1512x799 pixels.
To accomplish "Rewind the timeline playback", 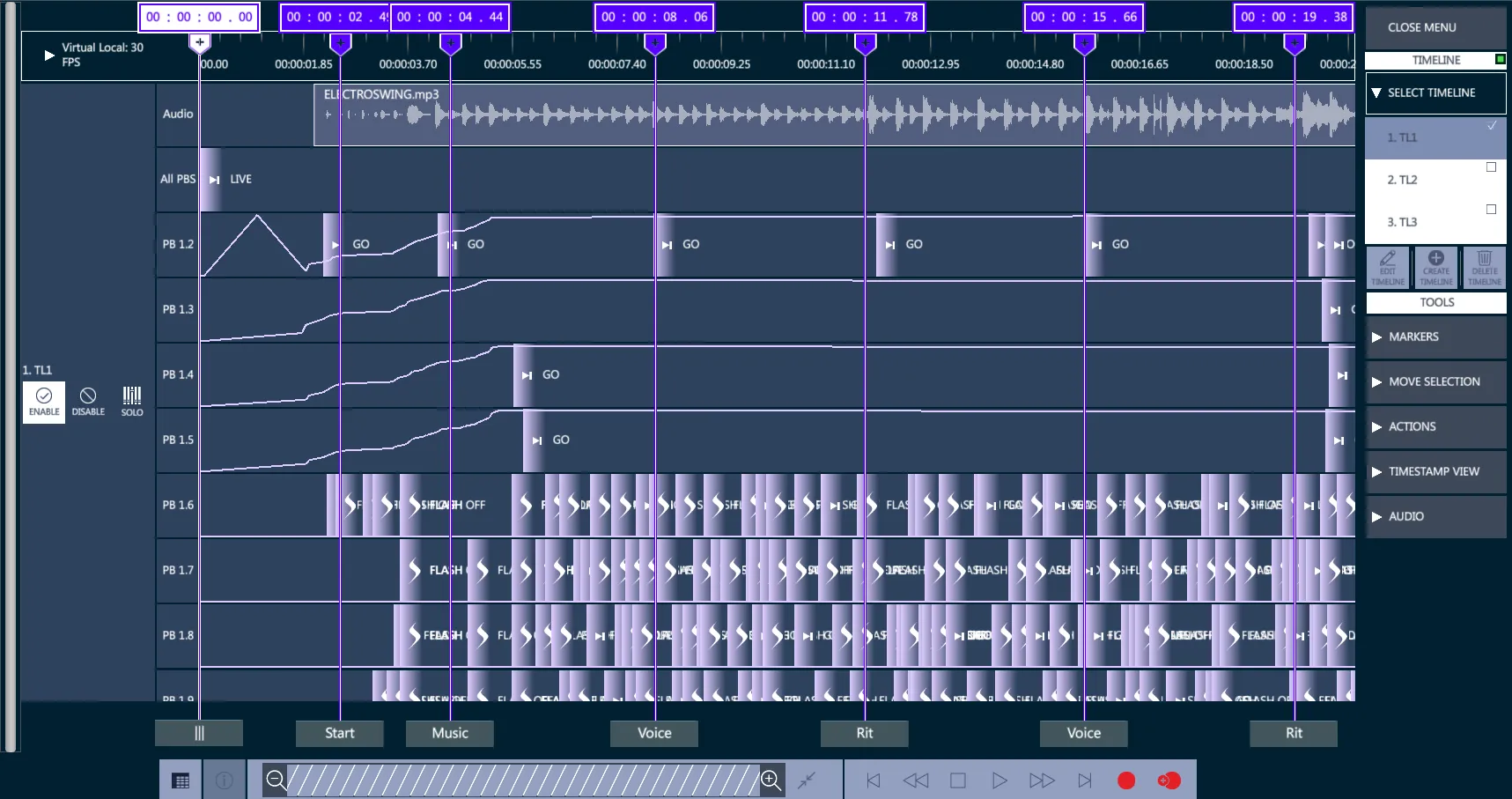I will click(x=916, y=781).
